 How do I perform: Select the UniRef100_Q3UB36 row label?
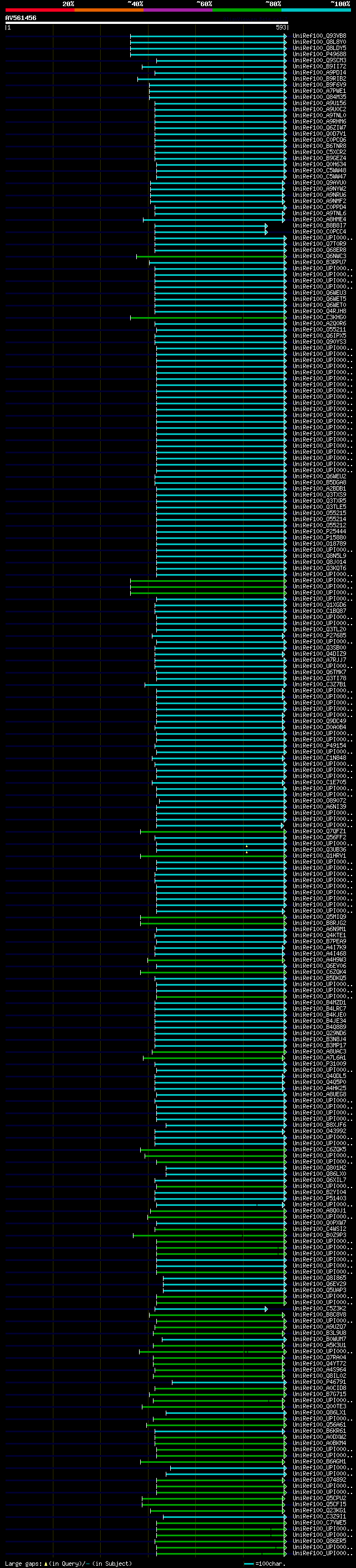tap(319, 850)
